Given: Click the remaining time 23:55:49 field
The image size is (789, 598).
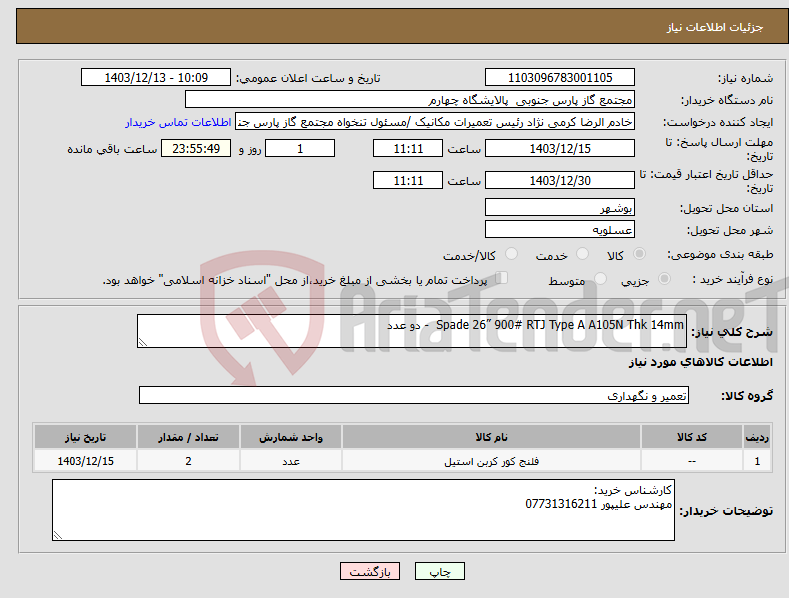Looking at the screenshot, I should 196,148.
